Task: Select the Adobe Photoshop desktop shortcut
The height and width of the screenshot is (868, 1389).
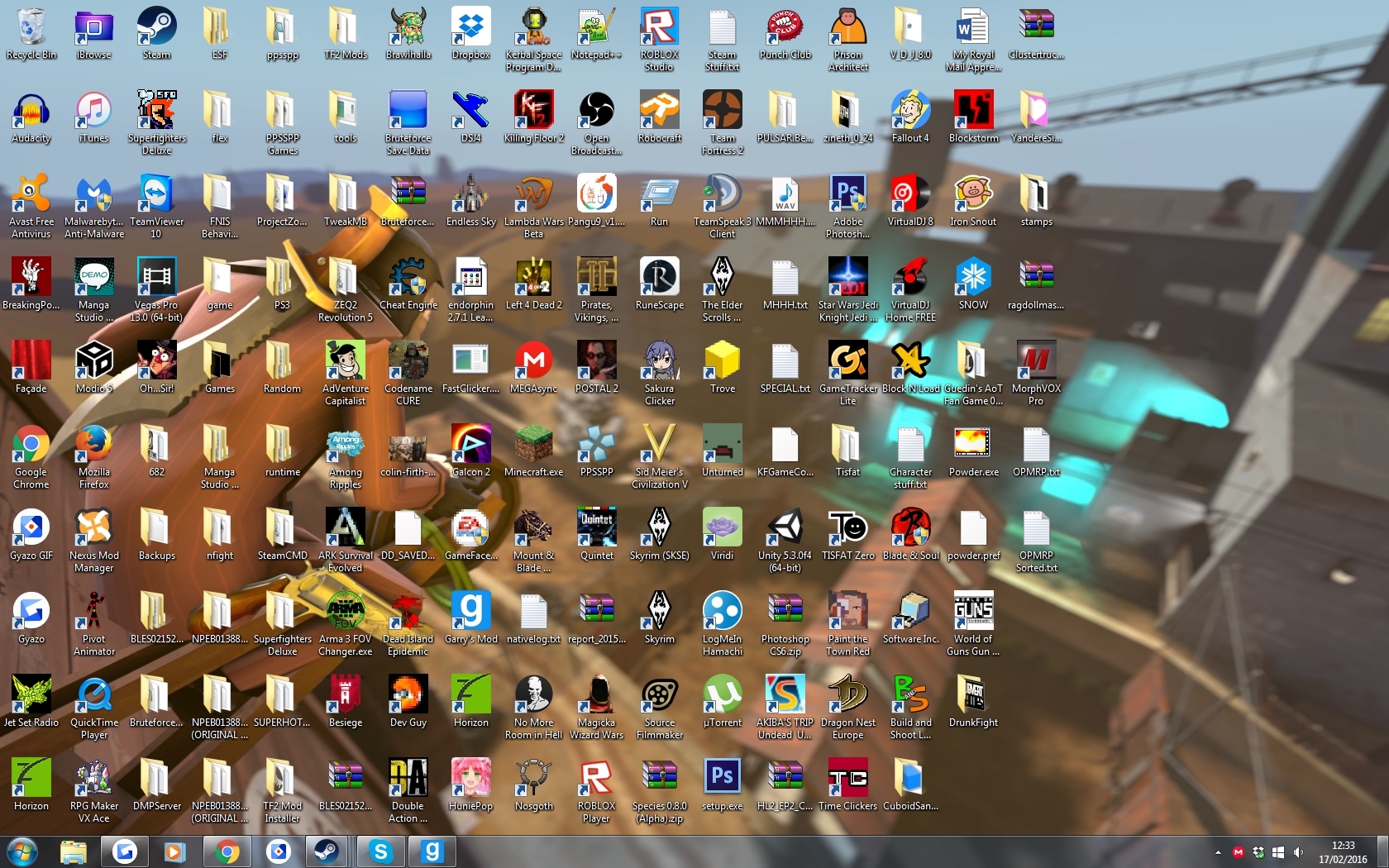Action: click(848, 207)
